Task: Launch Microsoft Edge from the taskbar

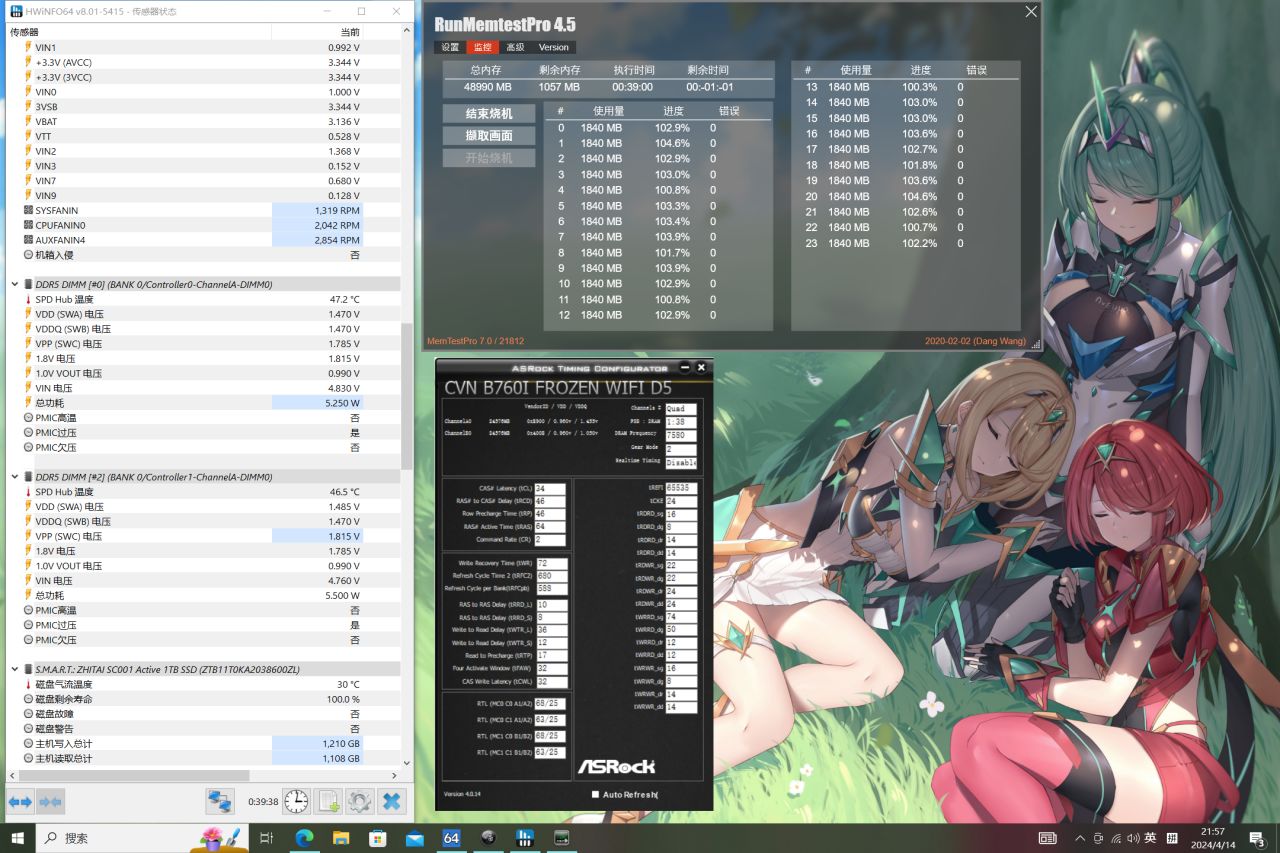Action: pos(304,838)
